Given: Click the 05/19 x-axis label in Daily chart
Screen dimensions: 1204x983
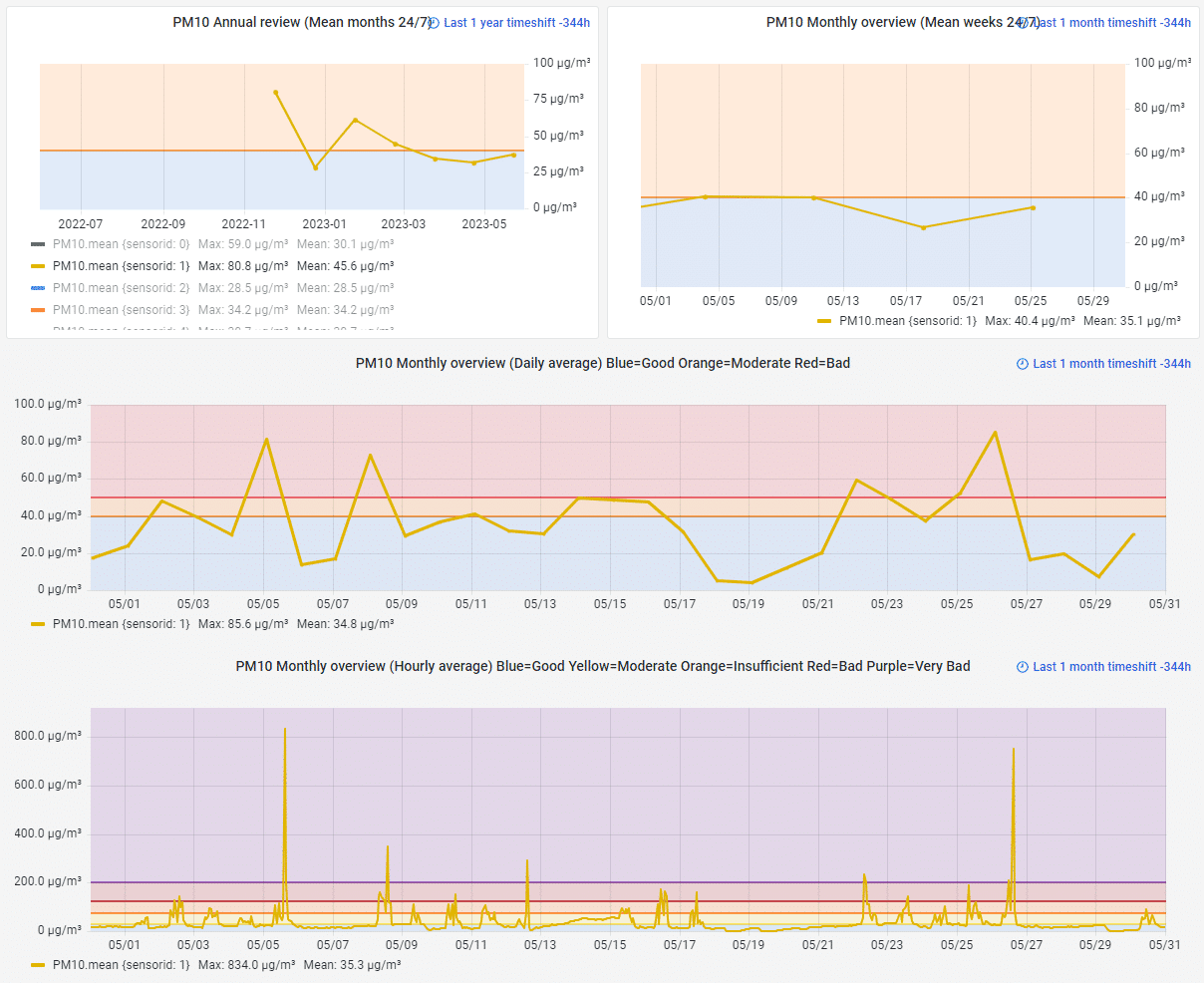Looking at the screenshot, I should pyautogui.click(x=749, y=604).
